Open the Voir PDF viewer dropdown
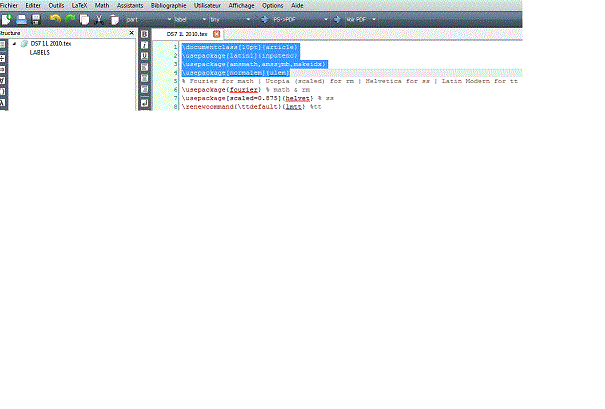 tap(376, 19)
